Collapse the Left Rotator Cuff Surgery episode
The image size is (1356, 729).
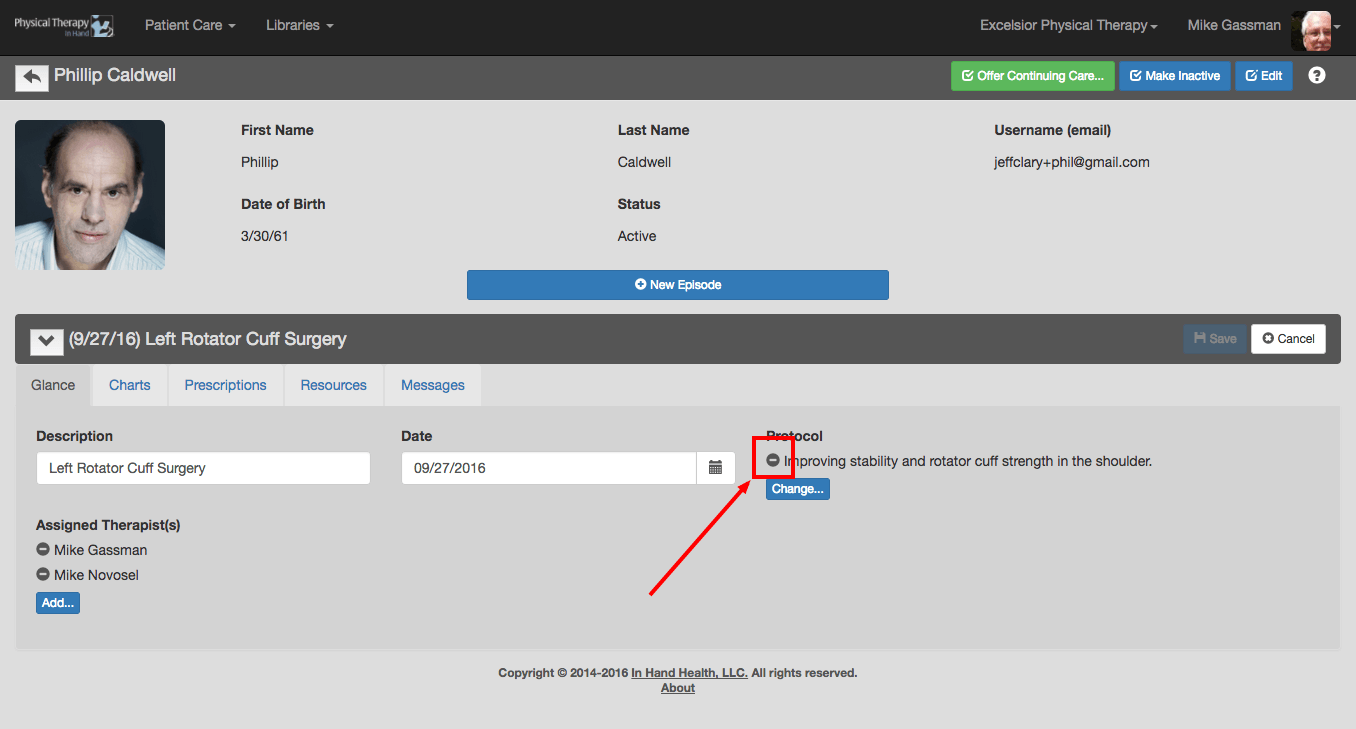pos(46,340)
